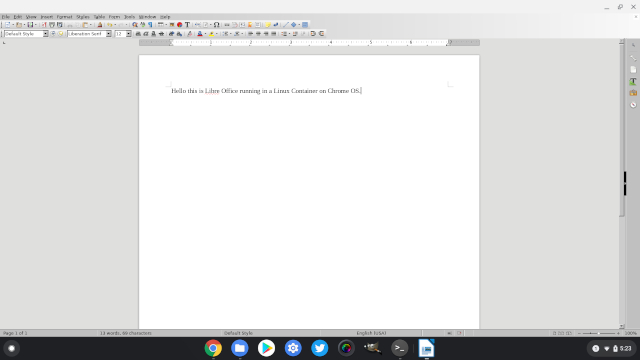Screen dimensions: 640x360
Task: Export directly as PDF
Action: coord(44,24)
